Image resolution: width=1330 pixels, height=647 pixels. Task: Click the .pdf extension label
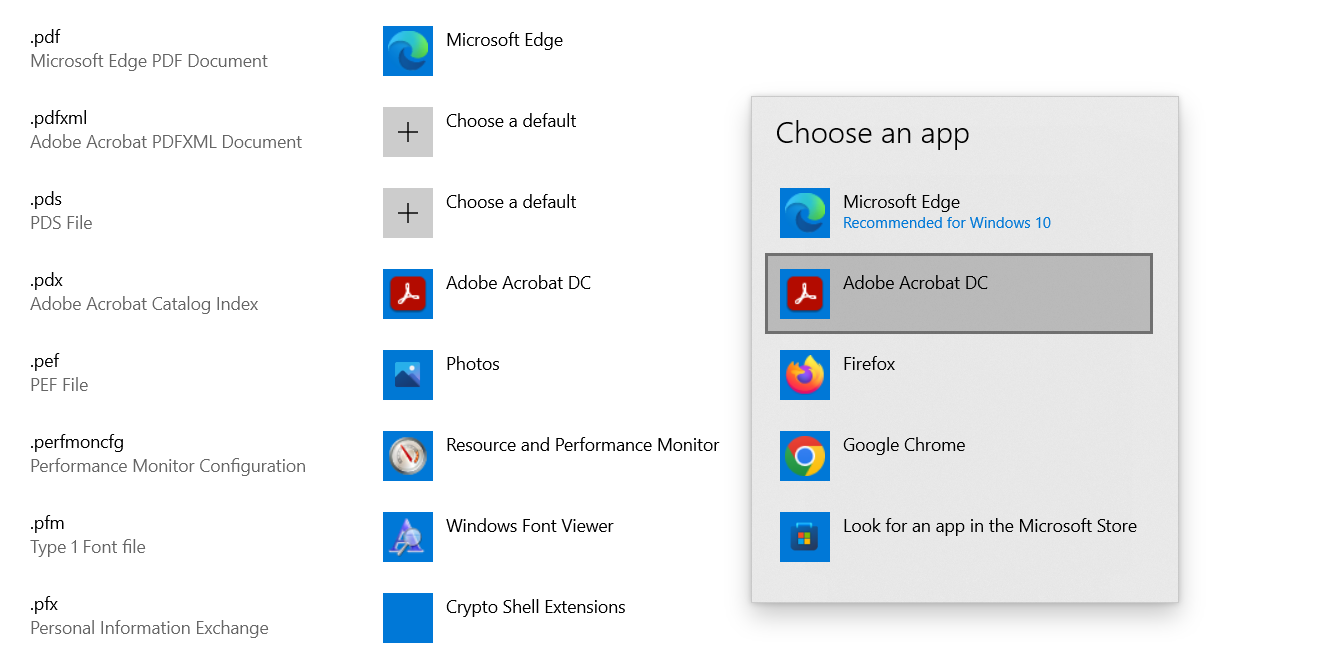click(45, 38)
